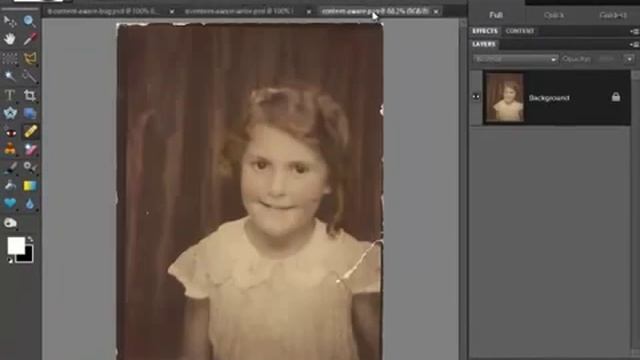Switch to the first content-aware document tab
Screen dimensions: 640x360
pyautogui.click(x=104, y=11)
